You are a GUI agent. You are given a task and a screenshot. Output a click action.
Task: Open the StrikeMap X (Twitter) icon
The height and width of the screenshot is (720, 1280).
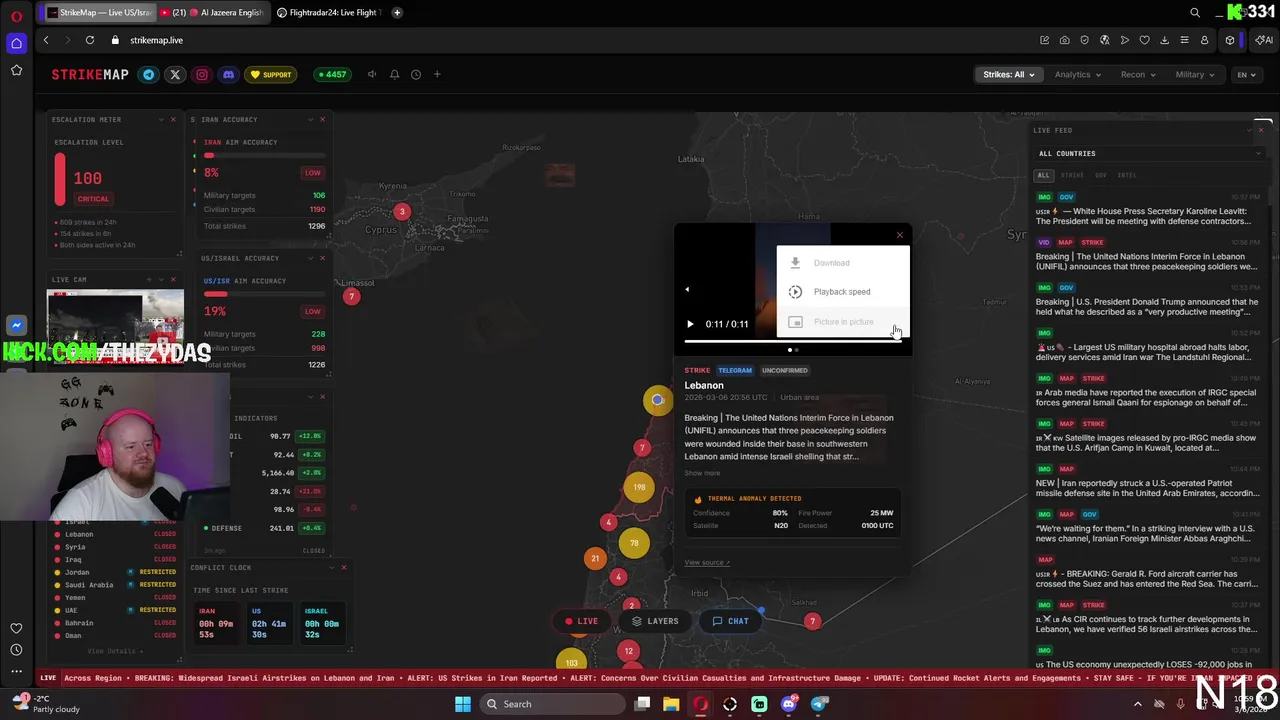(x=175, y=74)
